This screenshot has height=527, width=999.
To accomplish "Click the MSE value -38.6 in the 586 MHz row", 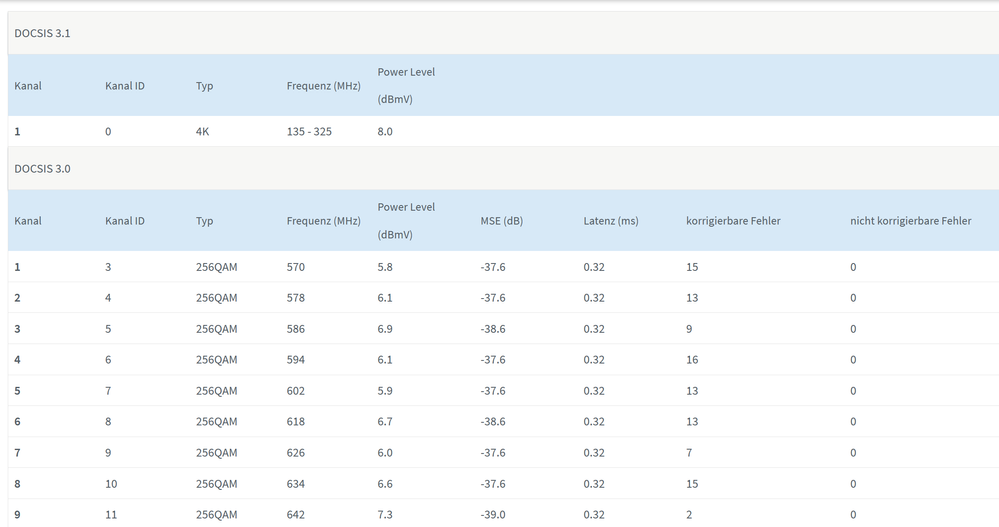I will [492, 329].
